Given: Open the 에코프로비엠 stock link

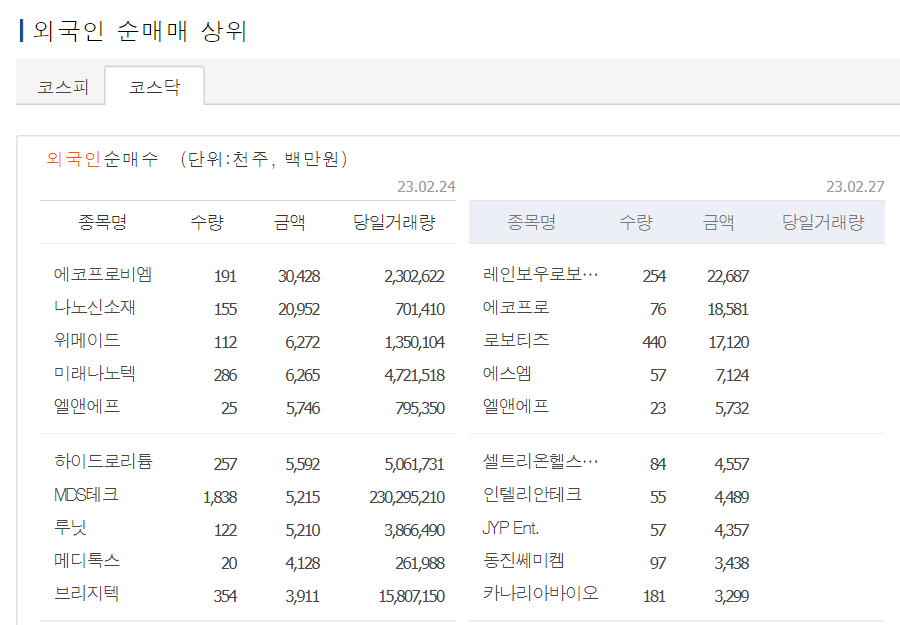Looking at the screenshot, I should click(x=103, y=274).
